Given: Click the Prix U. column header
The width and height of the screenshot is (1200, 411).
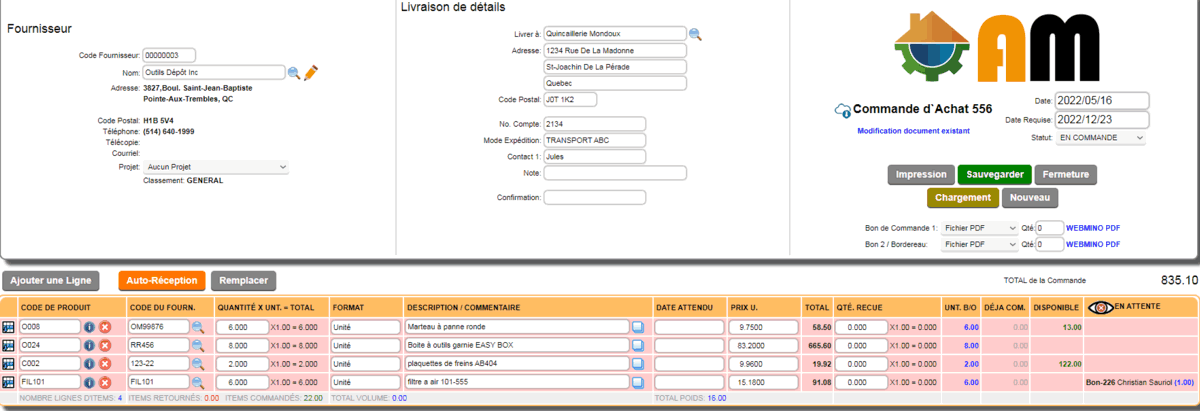Looking at the screenshot, I should point(745,307).
